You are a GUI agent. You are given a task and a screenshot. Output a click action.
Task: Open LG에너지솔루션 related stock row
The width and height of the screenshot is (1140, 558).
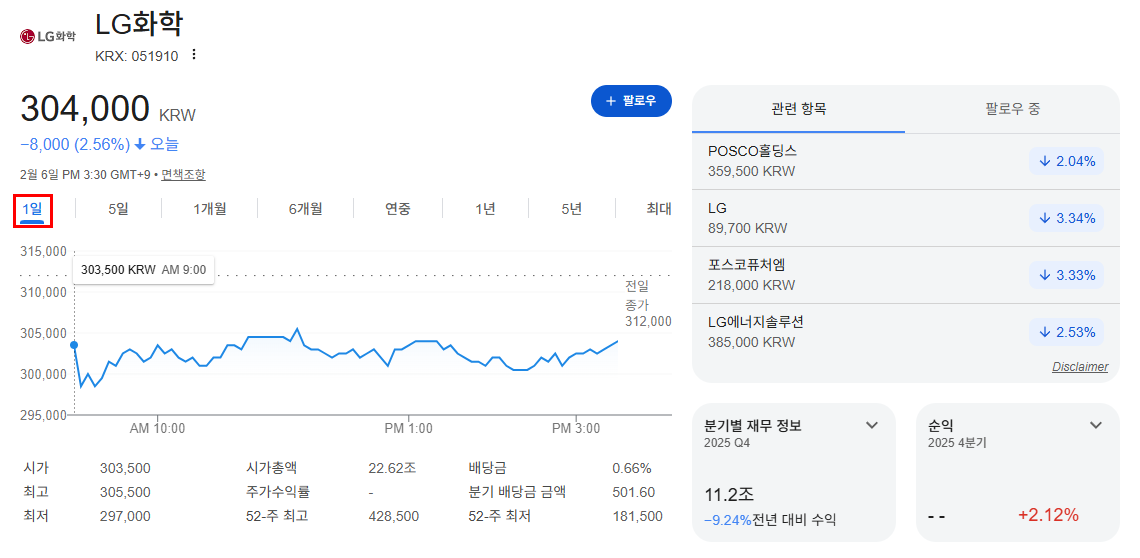(906, 332)
